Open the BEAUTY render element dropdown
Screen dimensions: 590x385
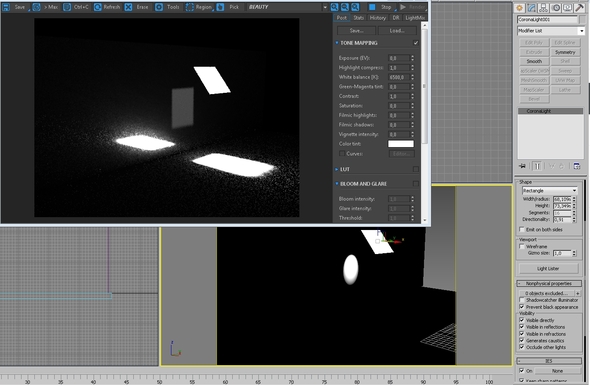[287, 7]
